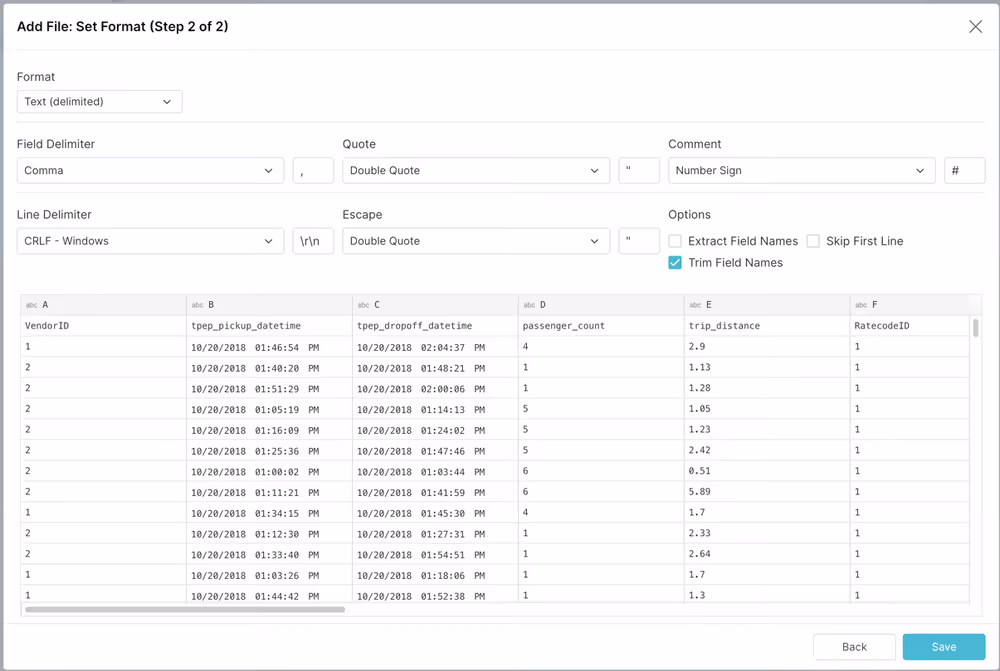Image resolution: width=1000 pixels, height=671 pixels.
Task: Uncheck Trim Field Names option
Action: 675,263
